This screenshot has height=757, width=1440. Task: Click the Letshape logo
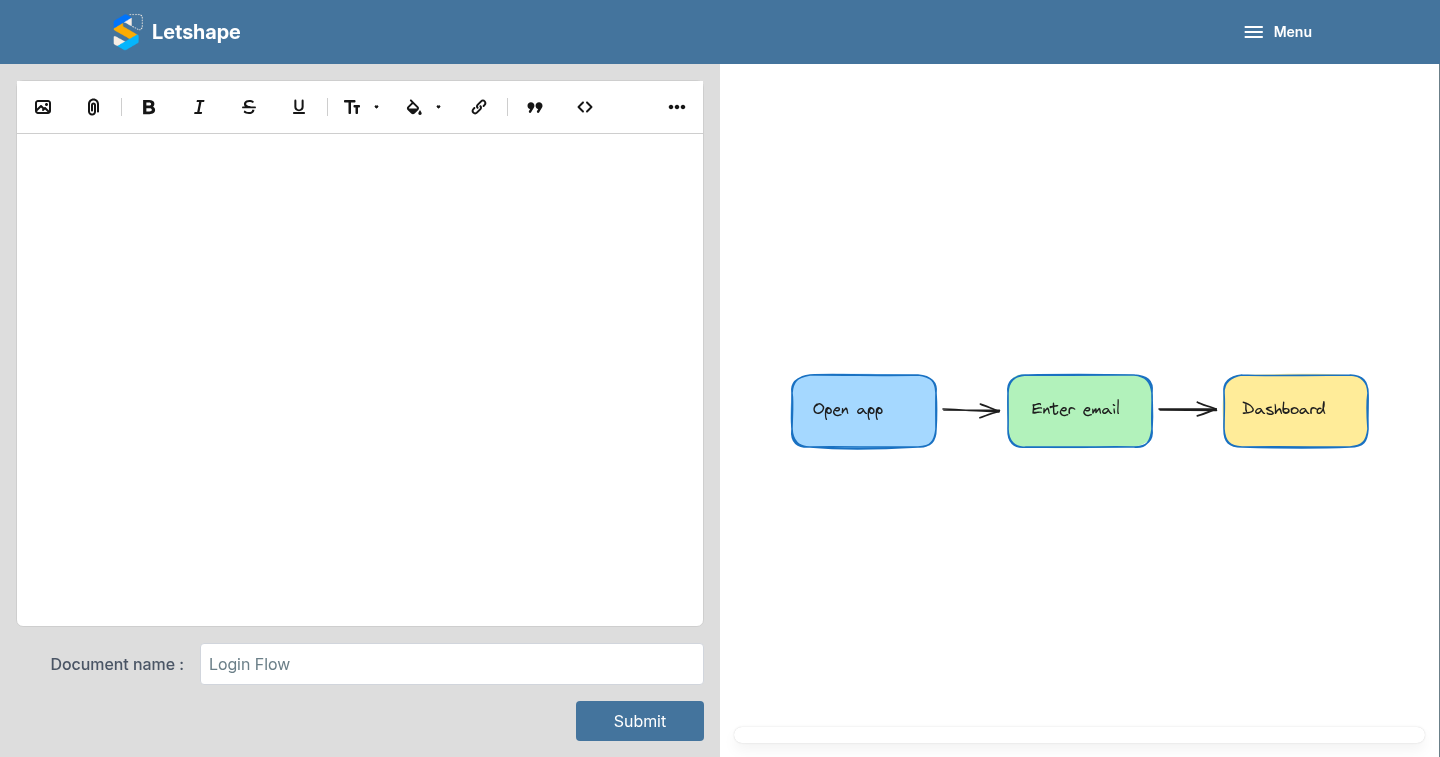point(176,32)
